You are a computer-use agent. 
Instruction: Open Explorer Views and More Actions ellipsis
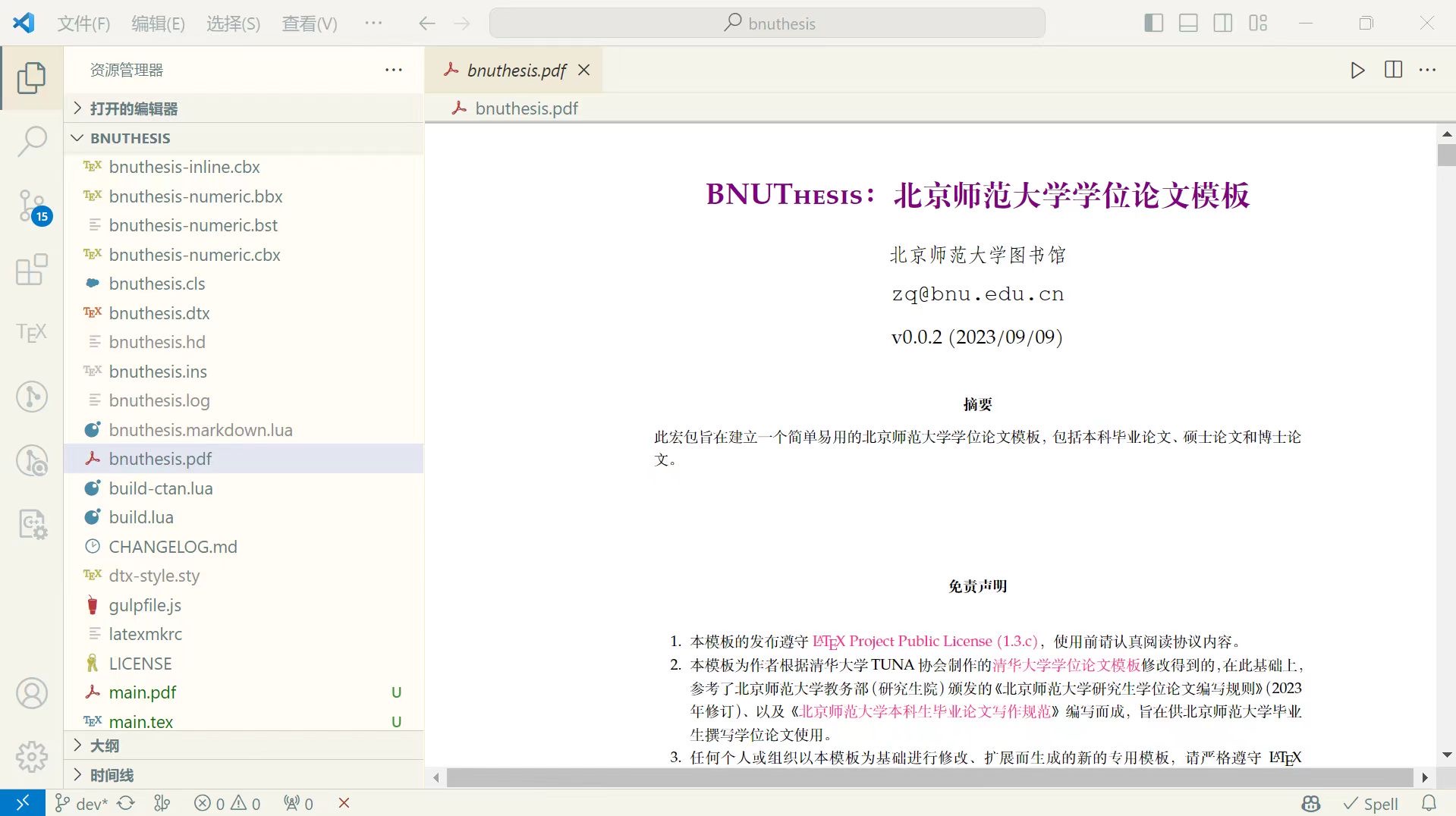pos(393,70)
